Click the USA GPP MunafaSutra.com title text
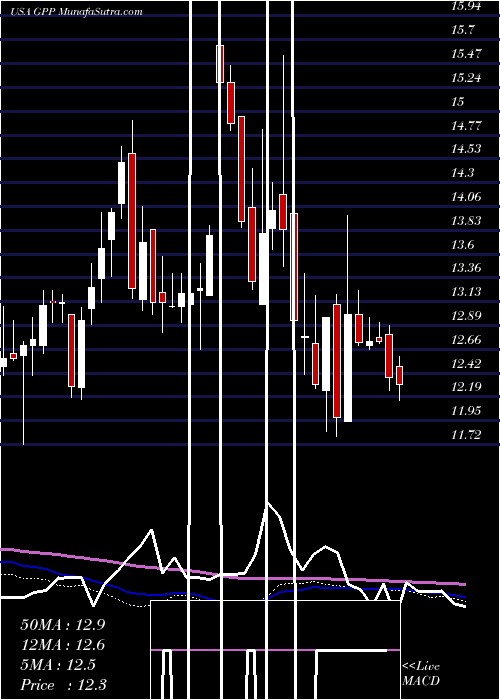The height and width of the screenshot is (700, 500). click(x=77, y=11)
